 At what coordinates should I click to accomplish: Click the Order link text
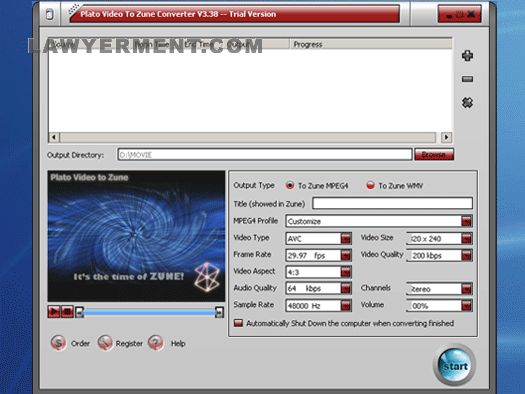point(80,343)
